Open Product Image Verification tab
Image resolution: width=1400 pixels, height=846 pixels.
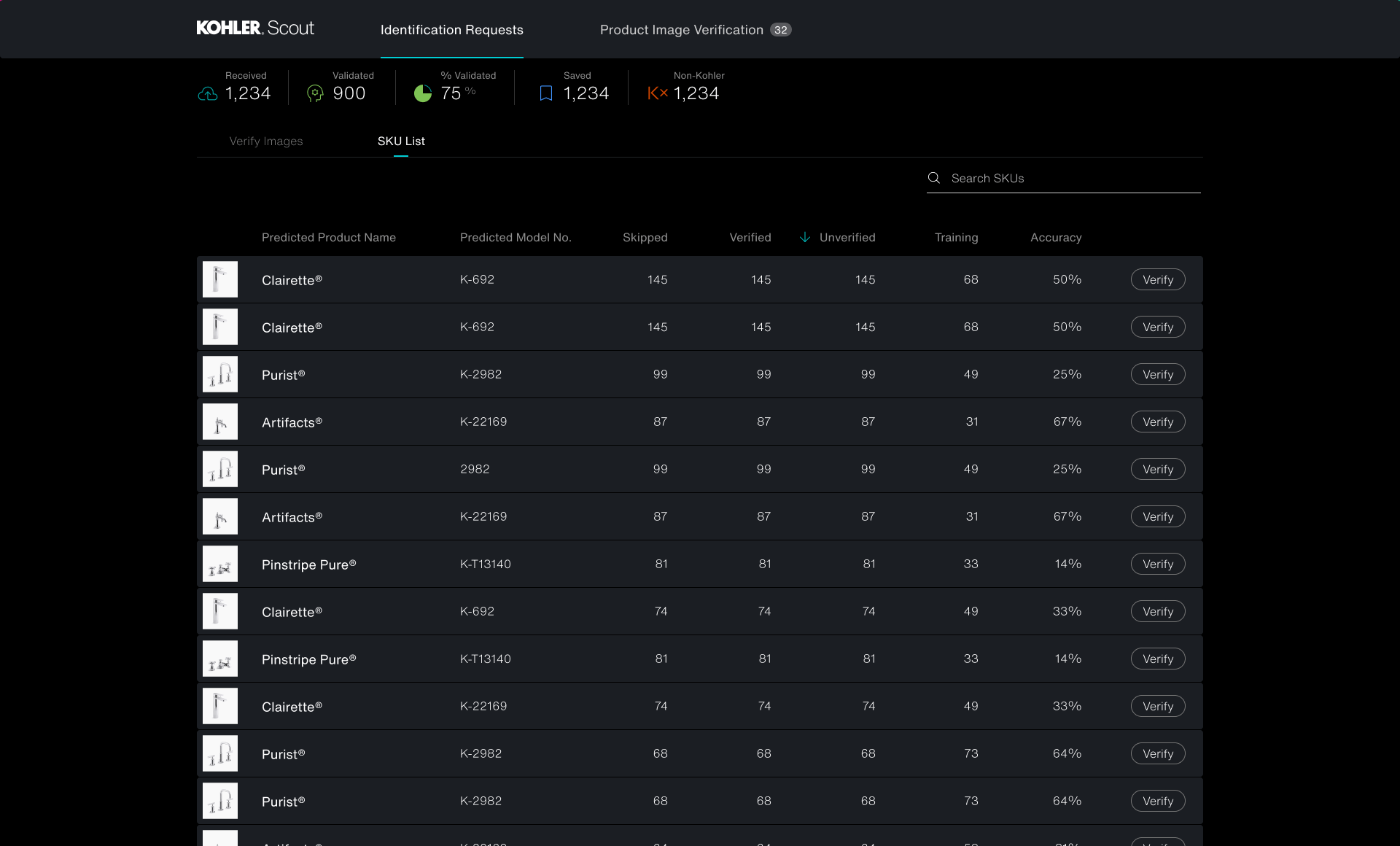coord(681,30)
